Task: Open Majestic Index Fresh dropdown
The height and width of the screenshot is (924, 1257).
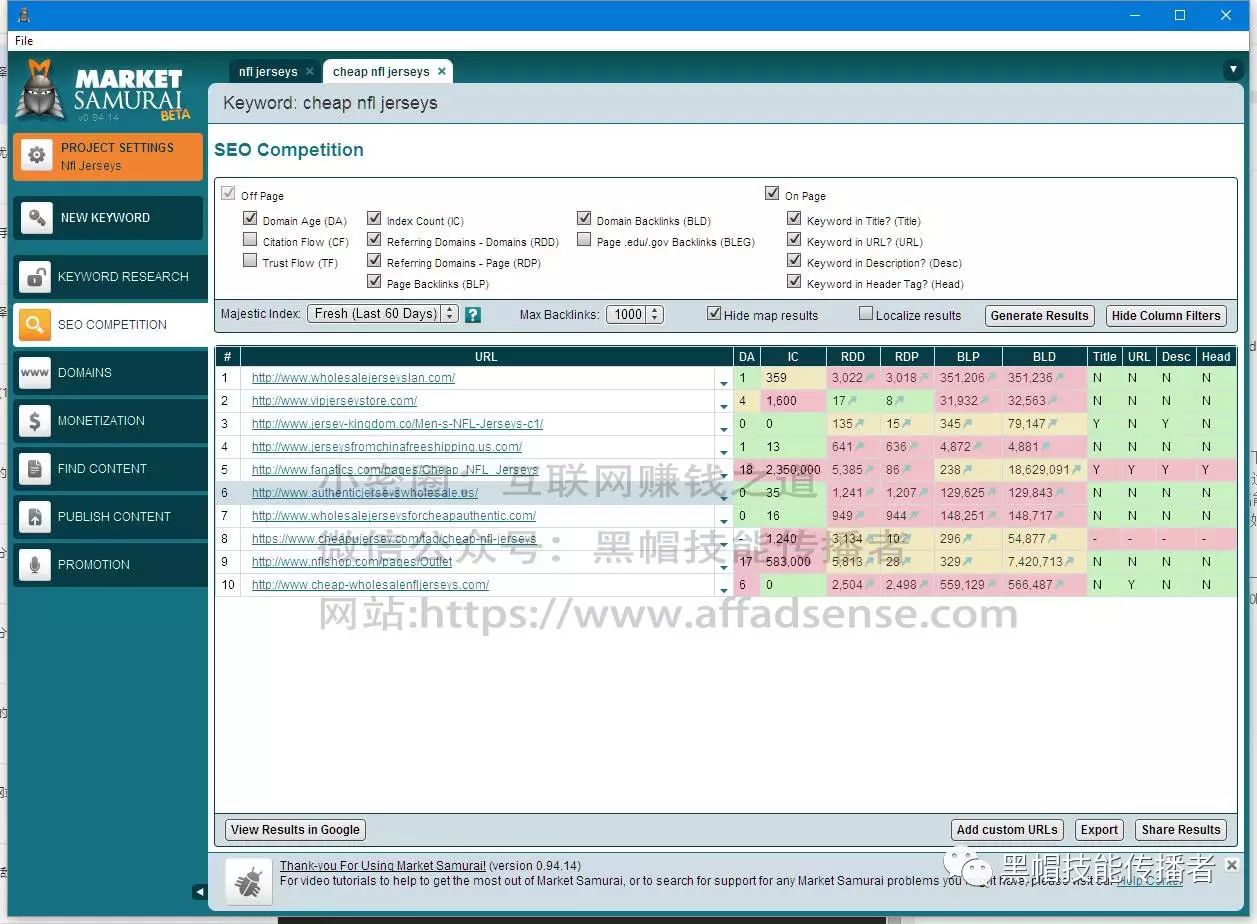Action: pyautogui.click(x=382, y=314)
